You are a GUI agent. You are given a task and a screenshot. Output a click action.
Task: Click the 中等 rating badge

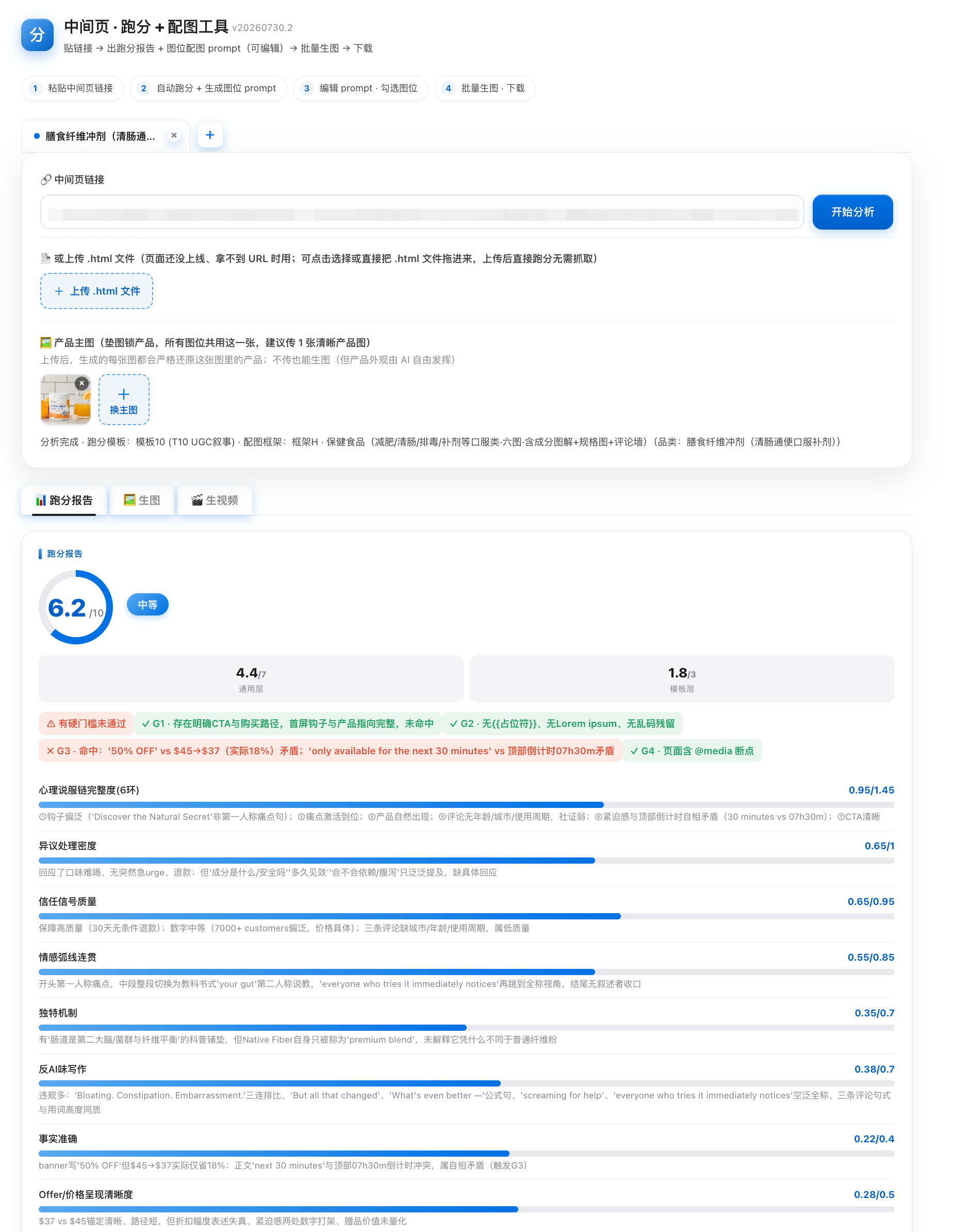click(147, 605)
